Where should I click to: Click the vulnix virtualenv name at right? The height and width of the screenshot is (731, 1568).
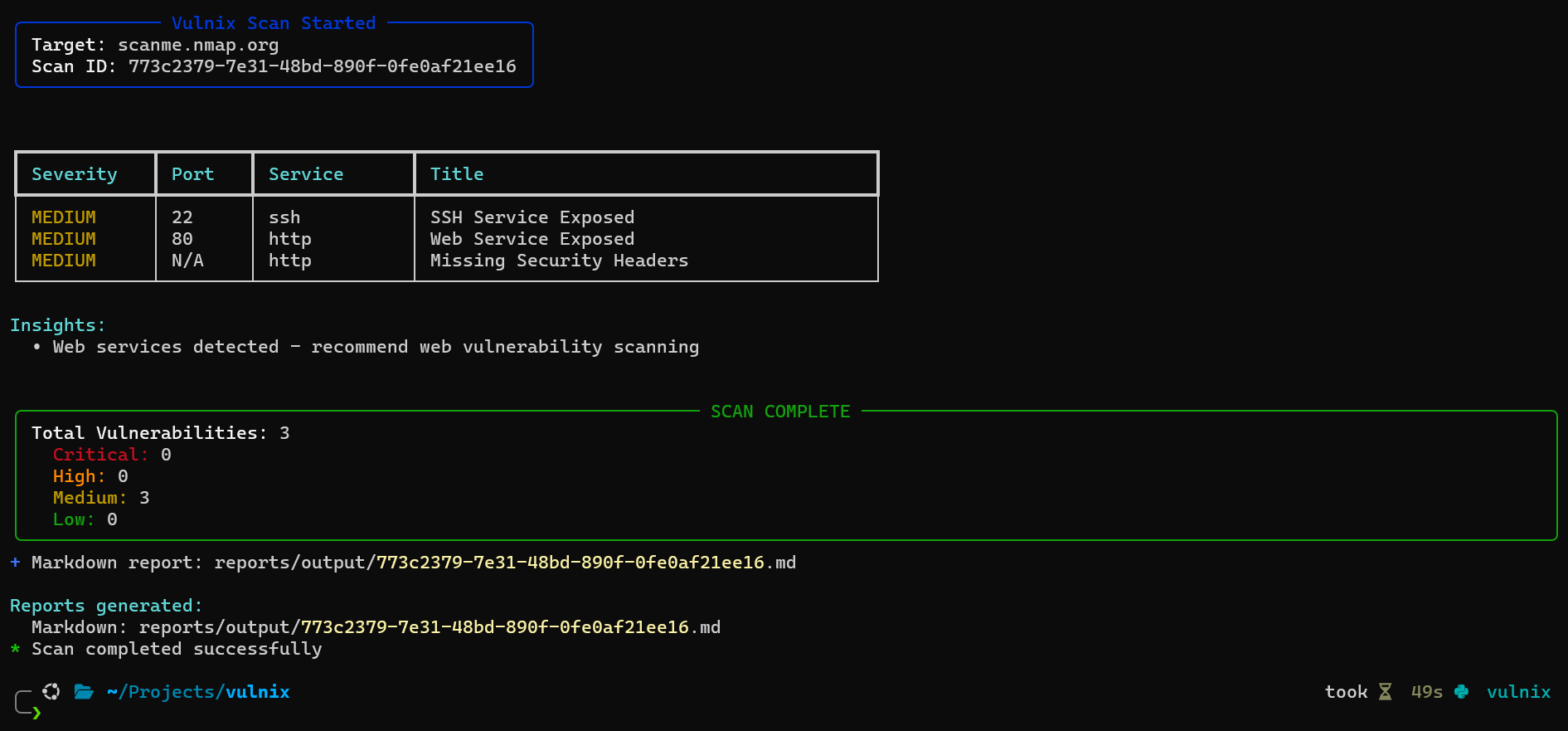tap(1518, 692)
